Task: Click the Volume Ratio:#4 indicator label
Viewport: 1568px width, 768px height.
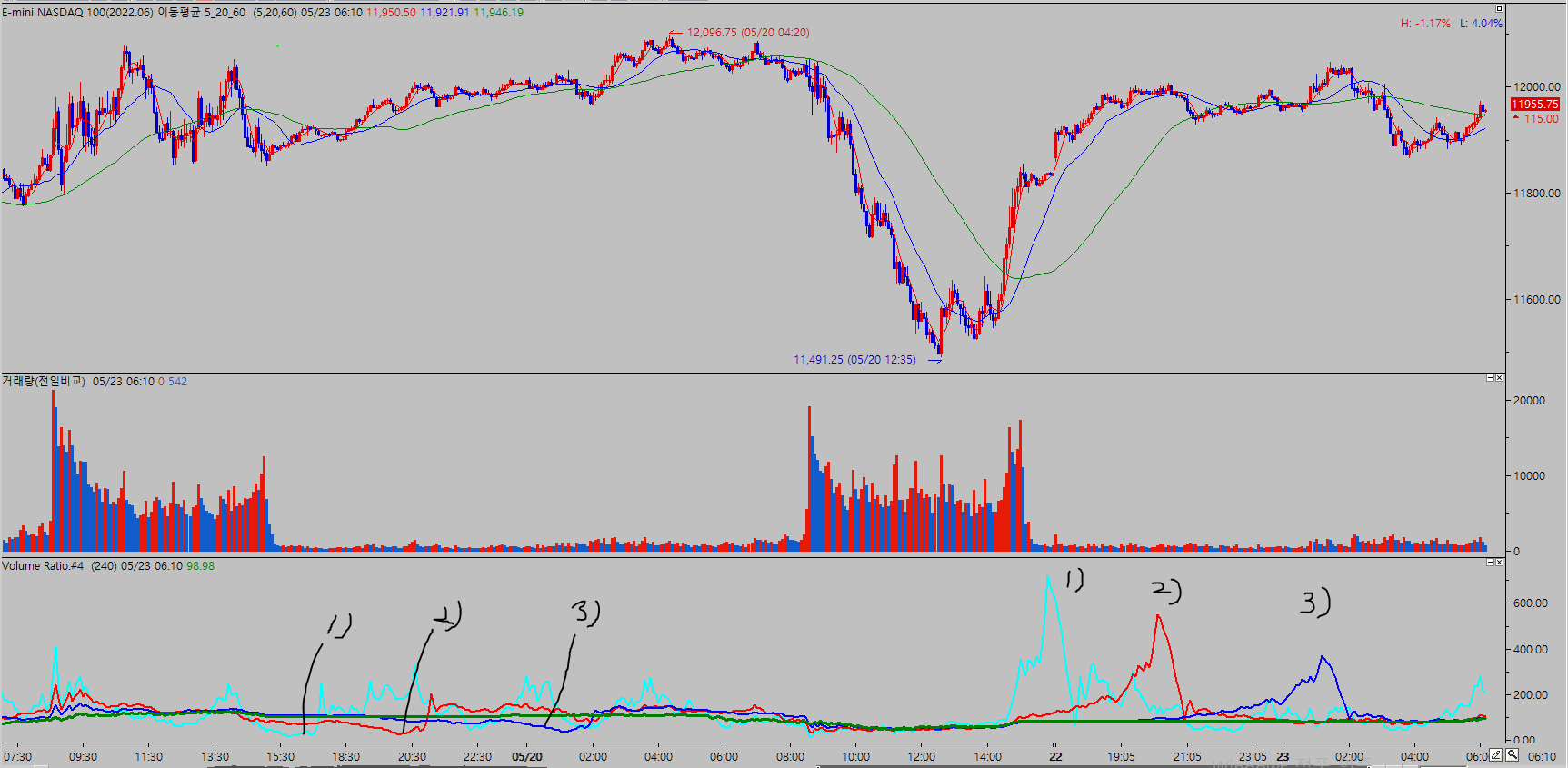Action: 43,566
